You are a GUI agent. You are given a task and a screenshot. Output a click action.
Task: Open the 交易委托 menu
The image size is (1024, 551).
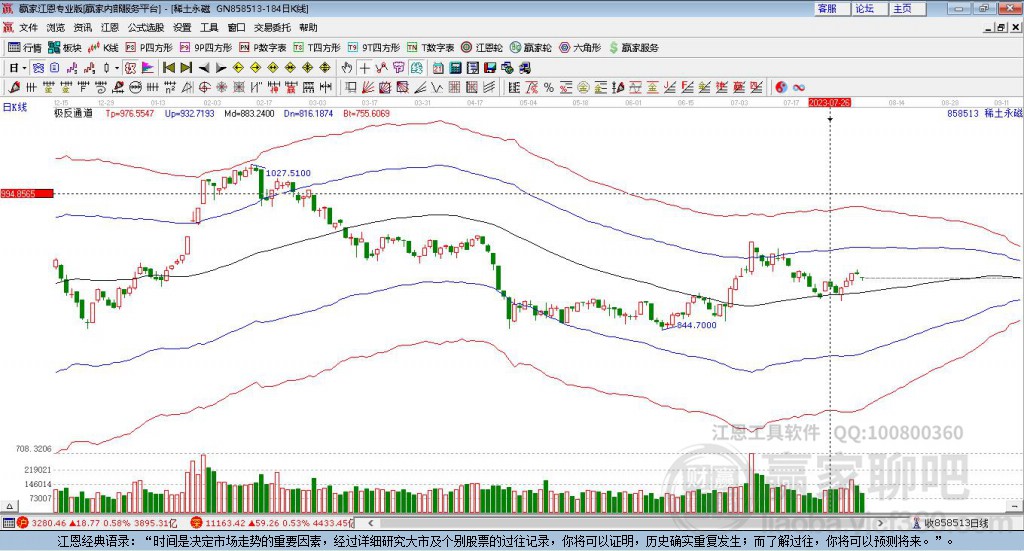click(272, 27)
